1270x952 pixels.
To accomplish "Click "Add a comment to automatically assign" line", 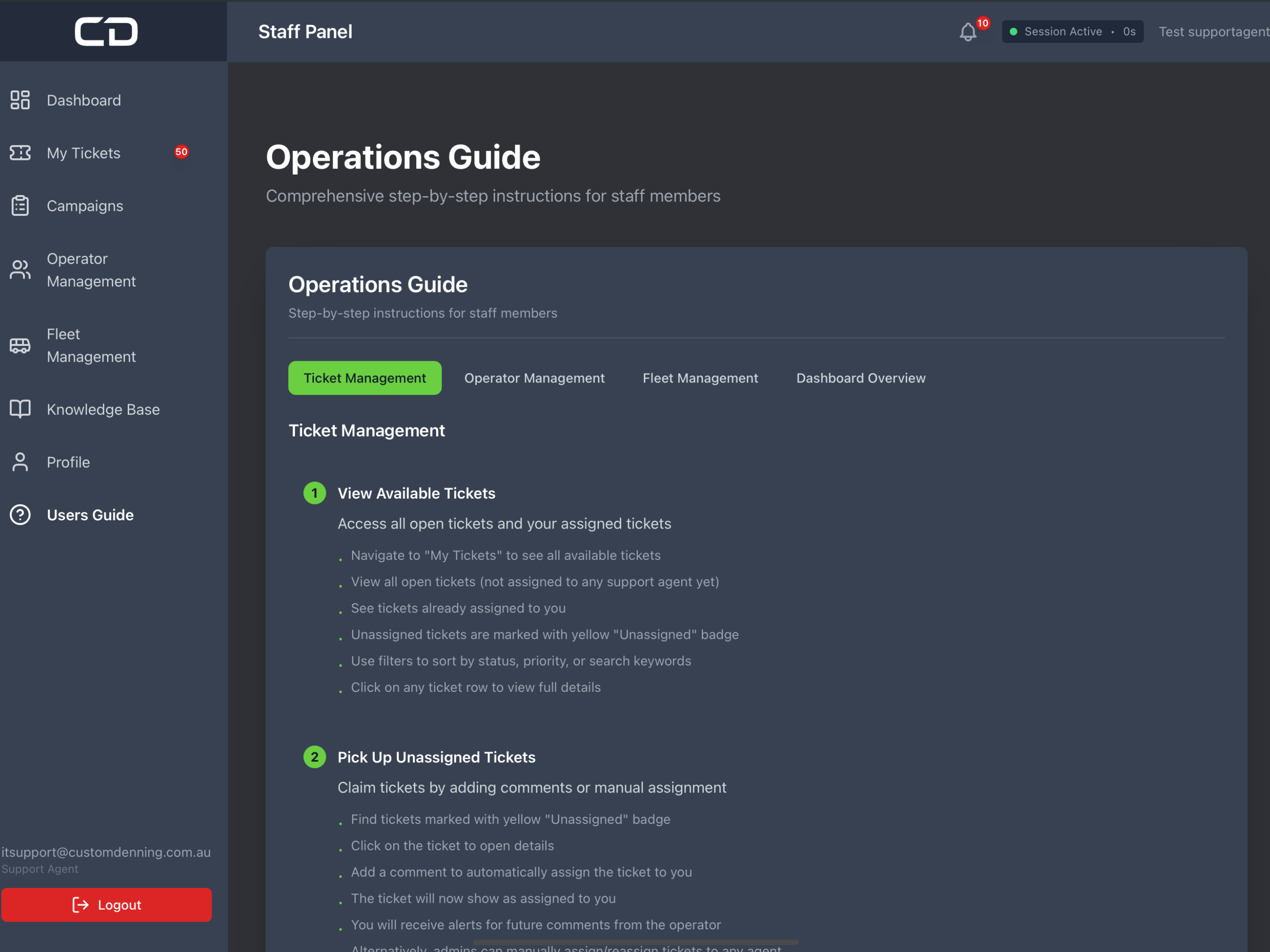I will click(x=521, y=872).
